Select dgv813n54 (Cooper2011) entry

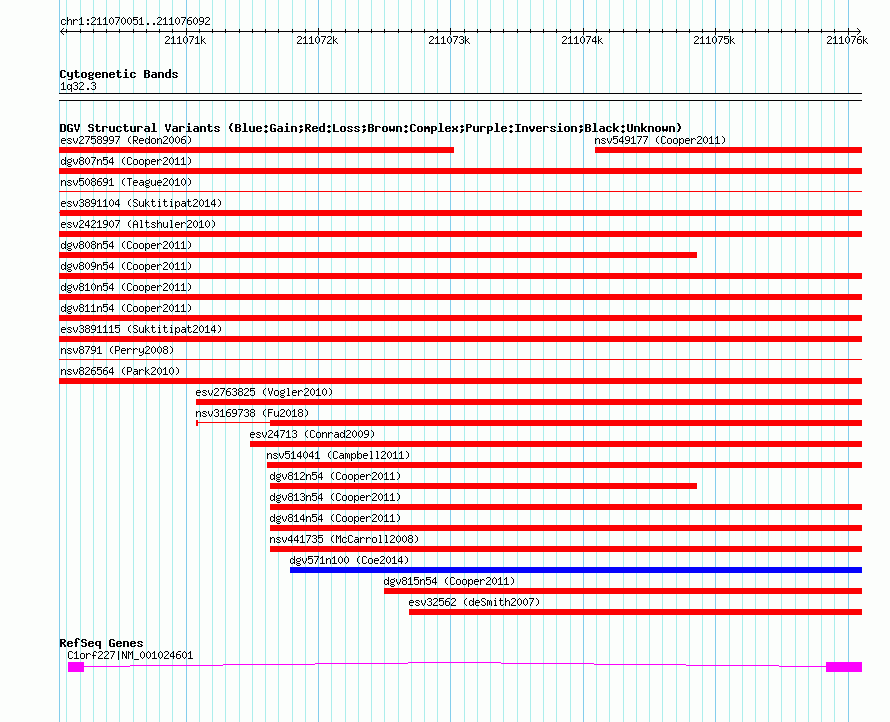tap(335, 497)
